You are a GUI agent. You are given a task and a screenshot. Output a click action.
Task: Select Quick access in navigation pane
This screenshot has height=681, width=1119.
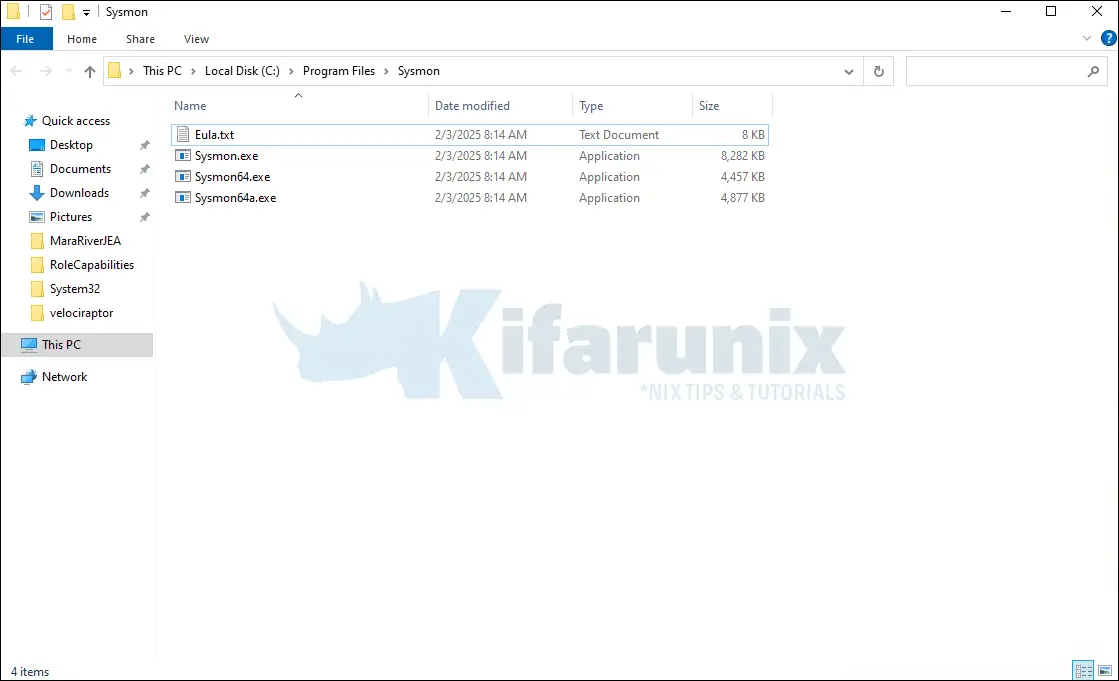point(76,121)
